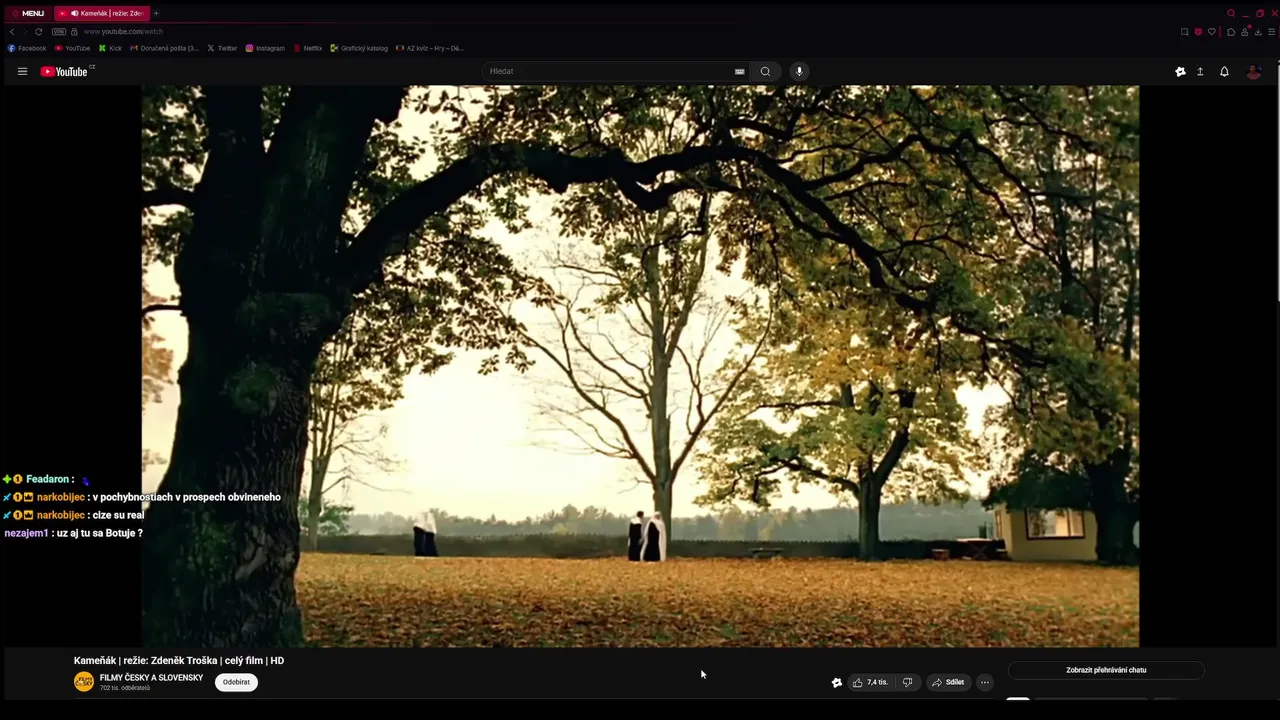Bookmark page with the heart icon
The image size is (1280, 720).
point(1212,32)
